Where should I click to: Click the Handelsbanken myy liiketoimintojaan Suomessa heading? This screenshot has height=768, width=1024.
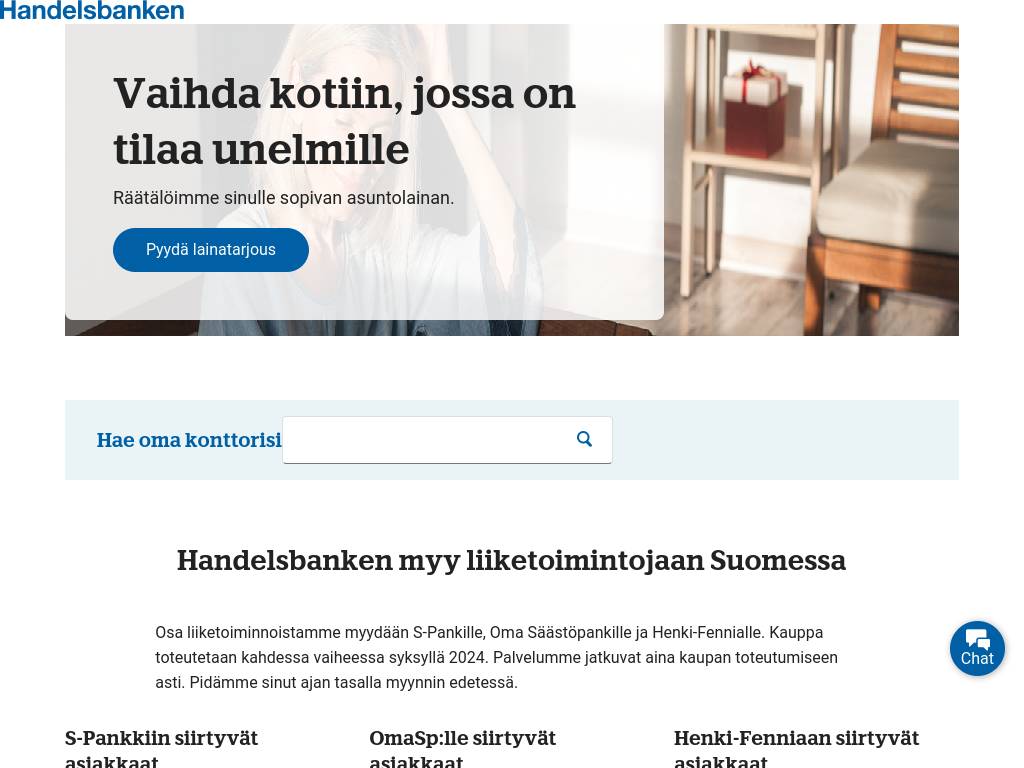(511, 560)
